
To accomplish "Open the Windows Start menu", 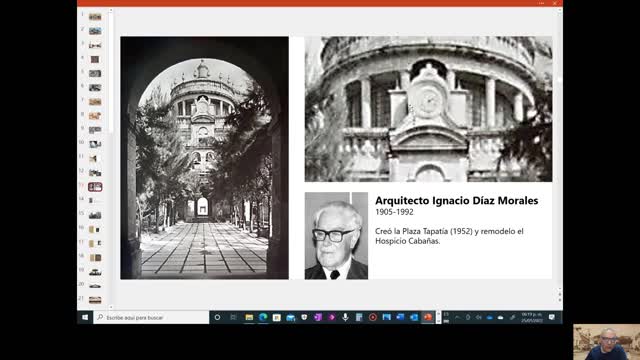I will (x=85, y=317).
